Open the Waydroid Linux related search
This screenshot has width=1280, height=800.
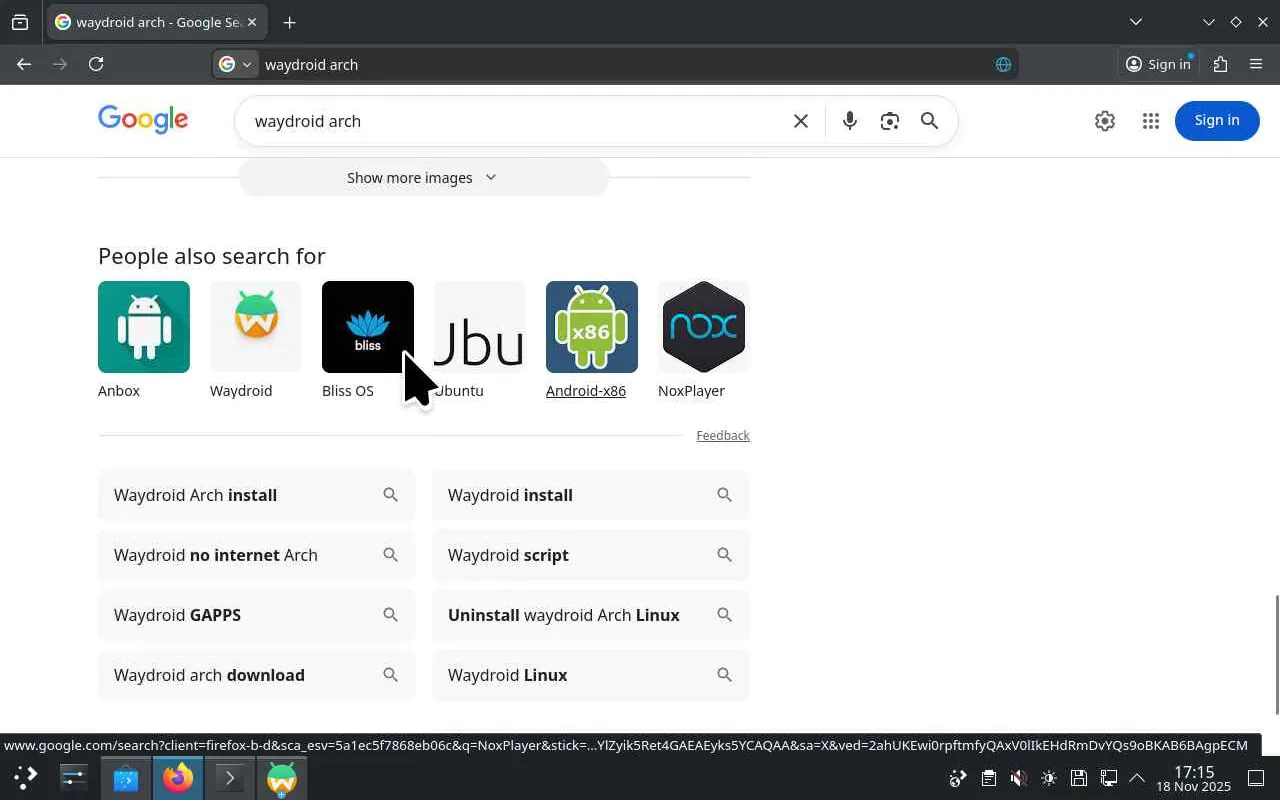click(591, 675)
